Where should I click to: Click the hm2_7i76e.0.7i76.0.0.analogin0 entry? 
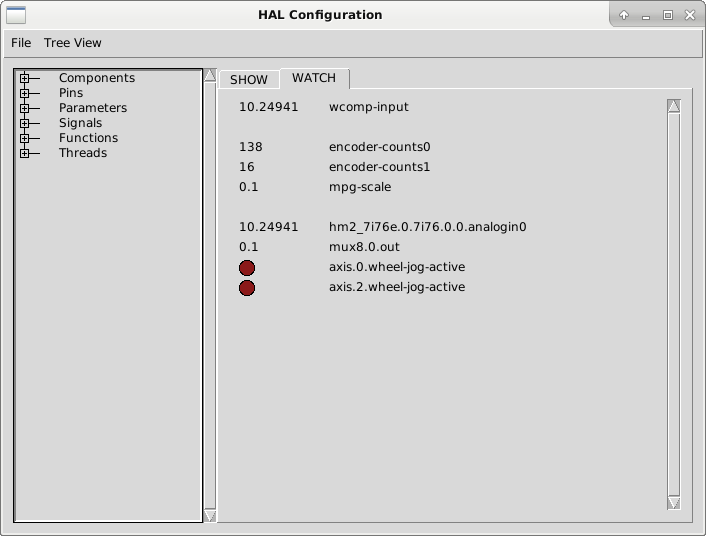(x=427, y=227)
